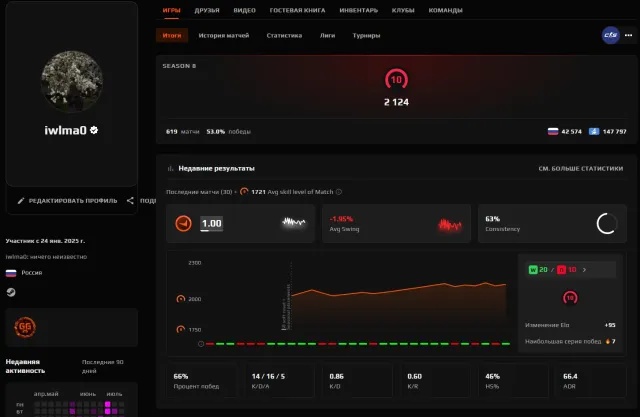Click the 0.86 K/D stat
This screenshot has height=417, width=640.
pos(357,381)
